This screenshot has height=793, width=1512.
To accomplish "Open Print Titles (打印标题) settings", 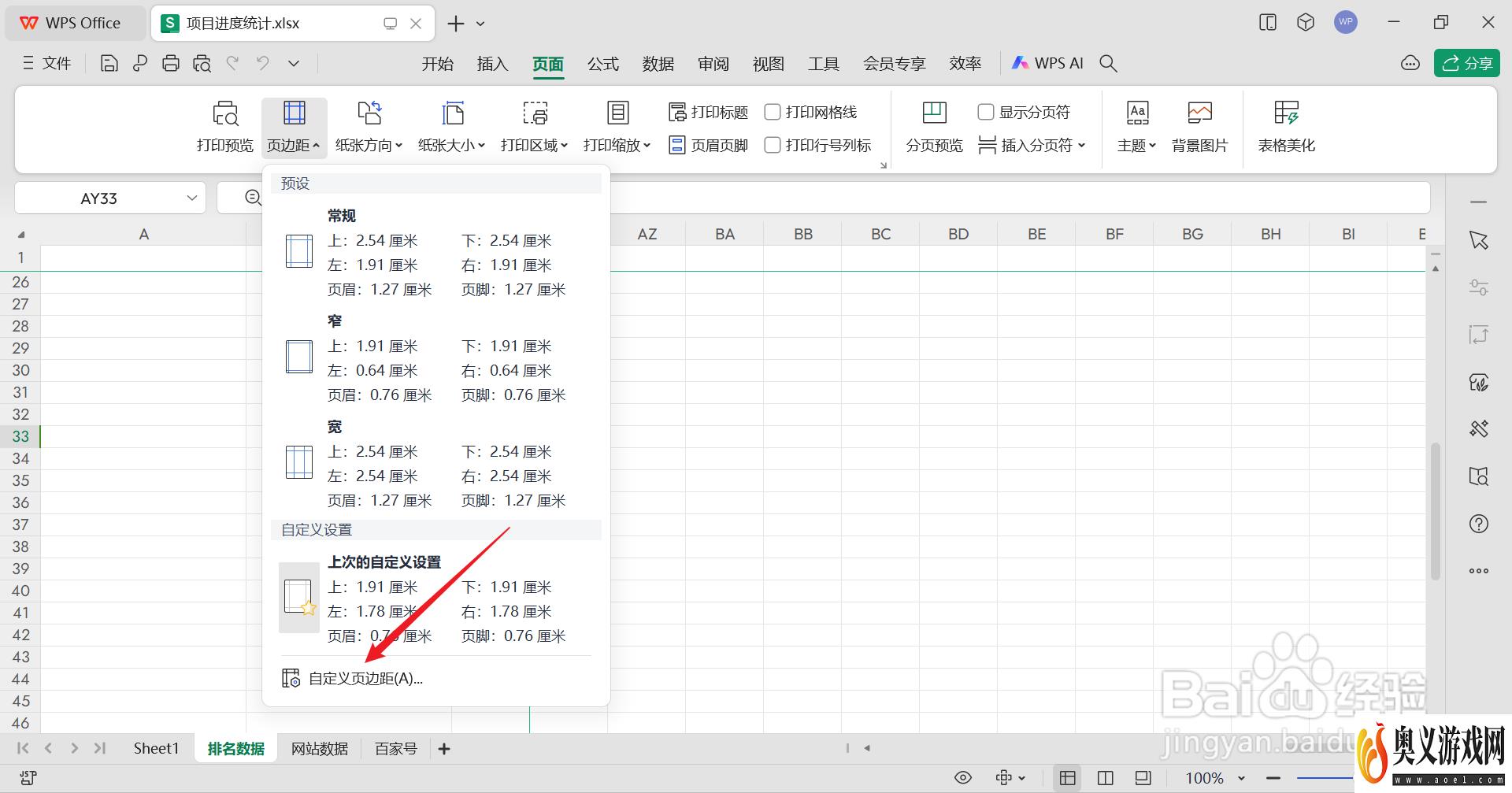I will (708, 113).
